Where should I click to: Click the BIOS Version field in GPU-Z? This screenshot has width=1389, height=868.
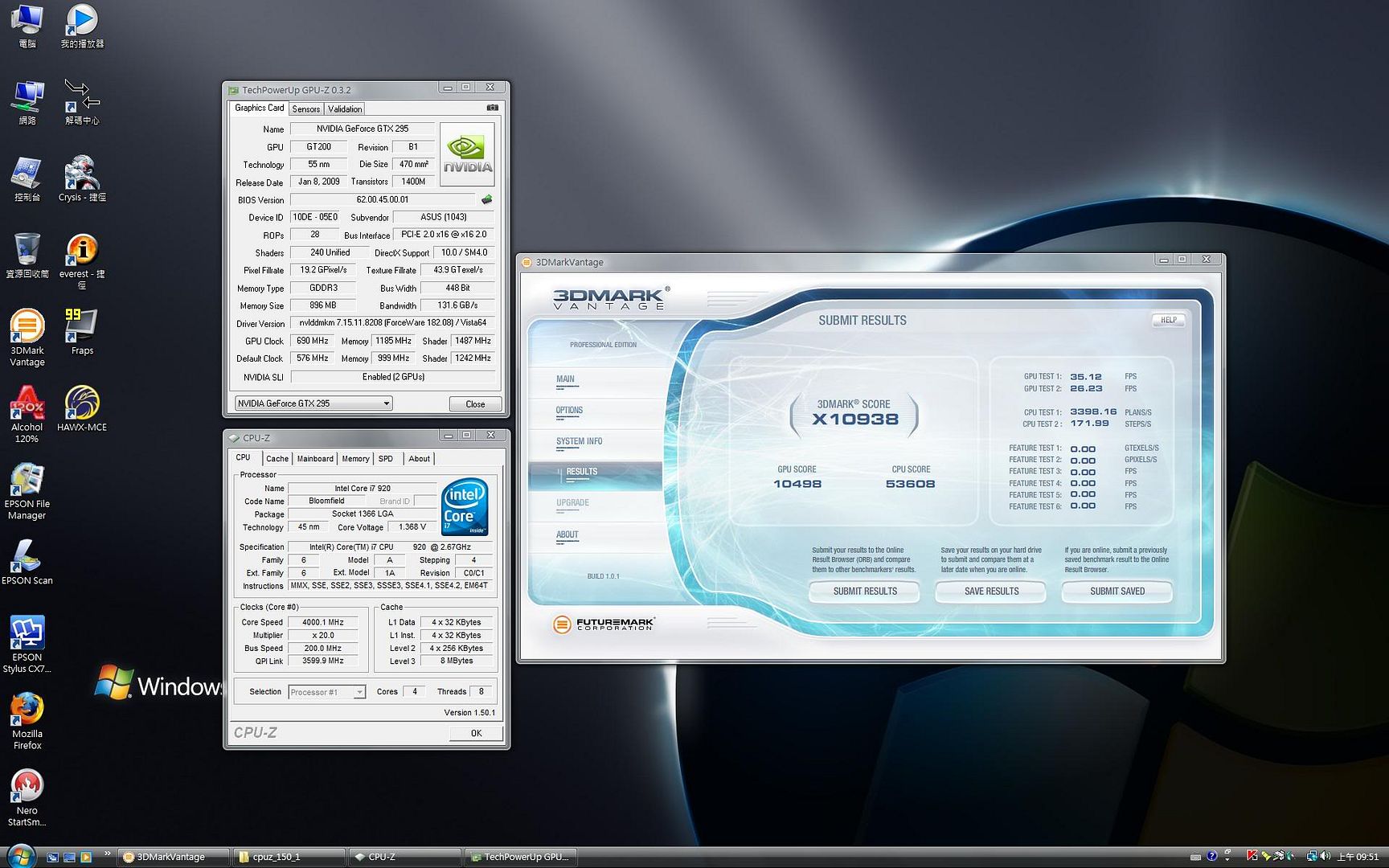[383, 199]
